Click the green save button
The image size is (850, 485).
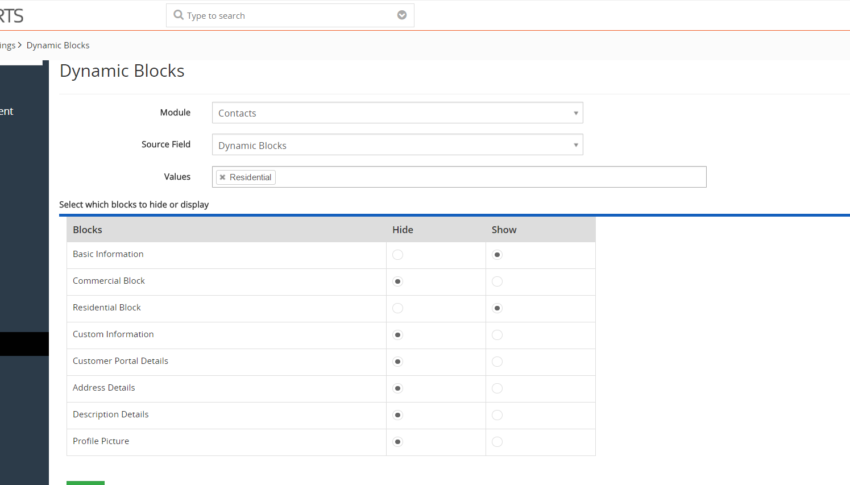(x=85, y=483)
